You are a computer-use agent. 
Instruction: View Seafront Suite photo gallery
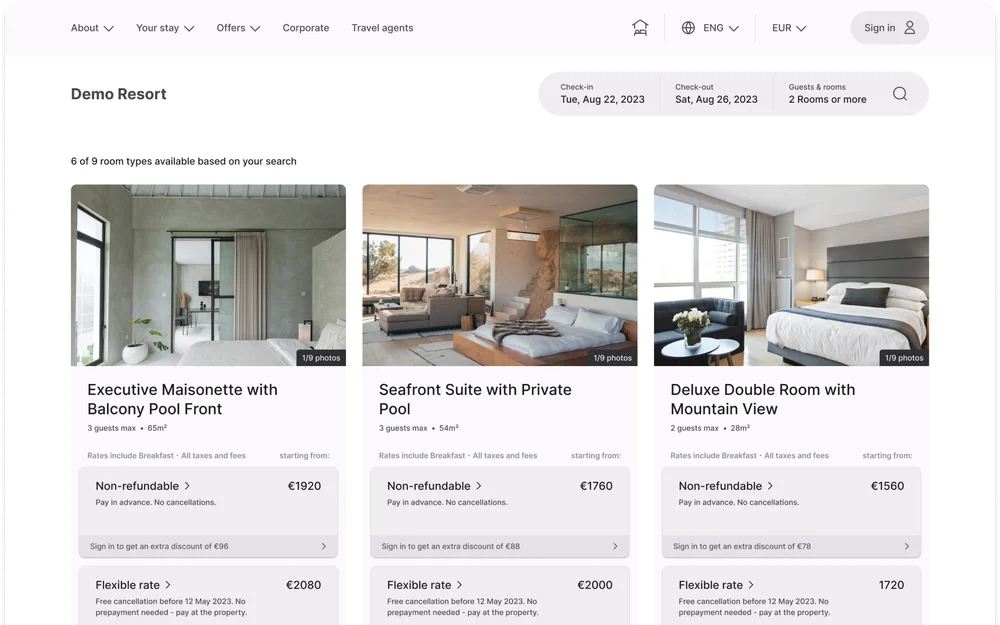tap(499, 275)
